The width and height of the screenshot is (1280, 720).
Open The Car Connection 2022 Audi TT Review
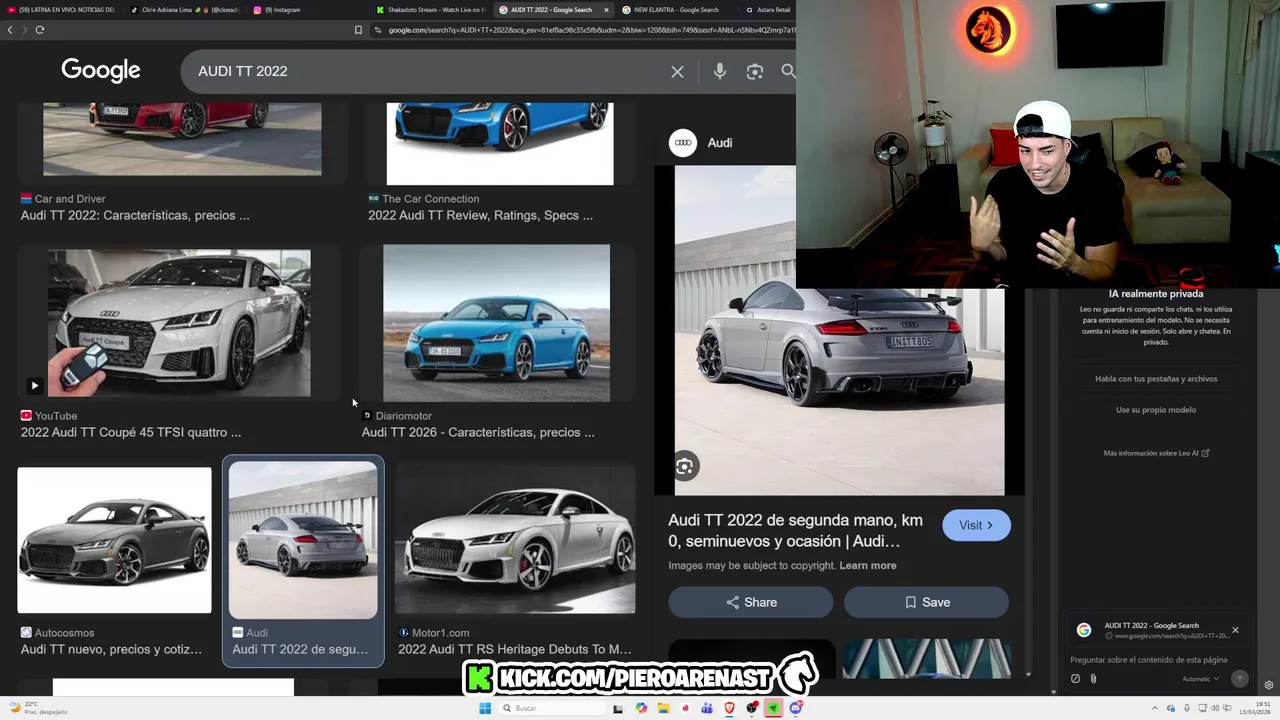click(480, 215)
